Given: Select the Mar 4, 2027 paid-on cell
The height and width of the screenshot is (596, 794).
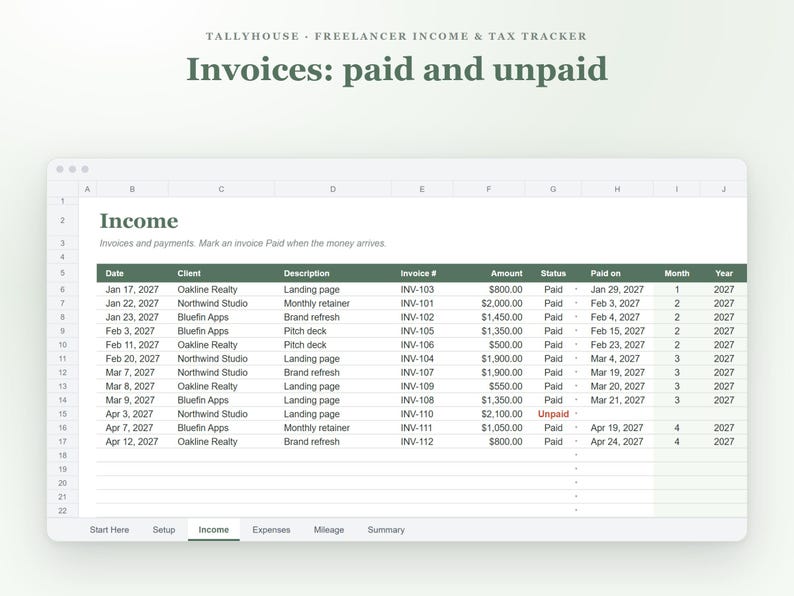Looking at the screenshot, I should [x=617, y=358].
